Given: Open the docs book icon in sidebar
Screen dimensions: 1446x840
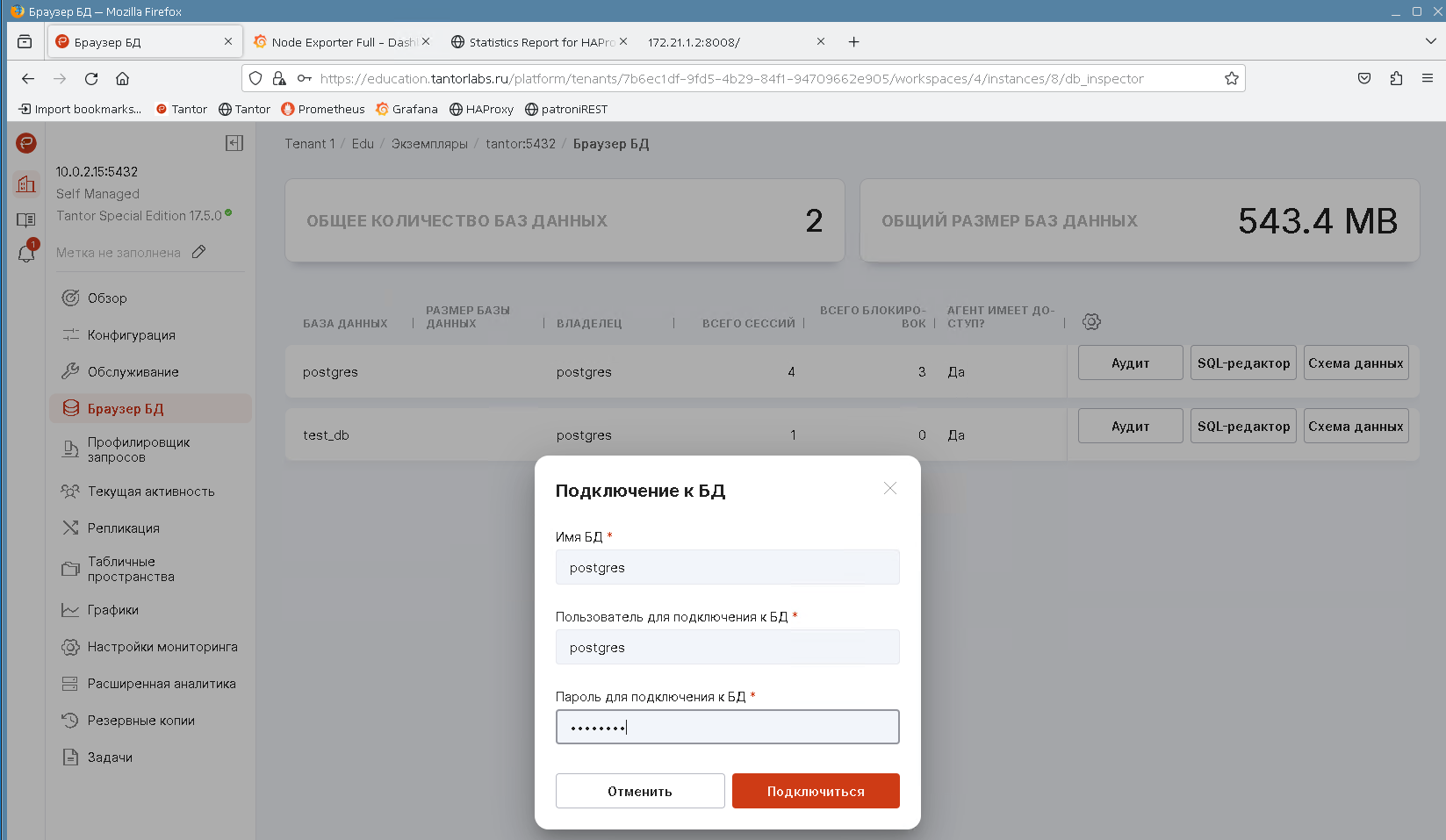Looking at the screenshot, I should click(26, 219).
